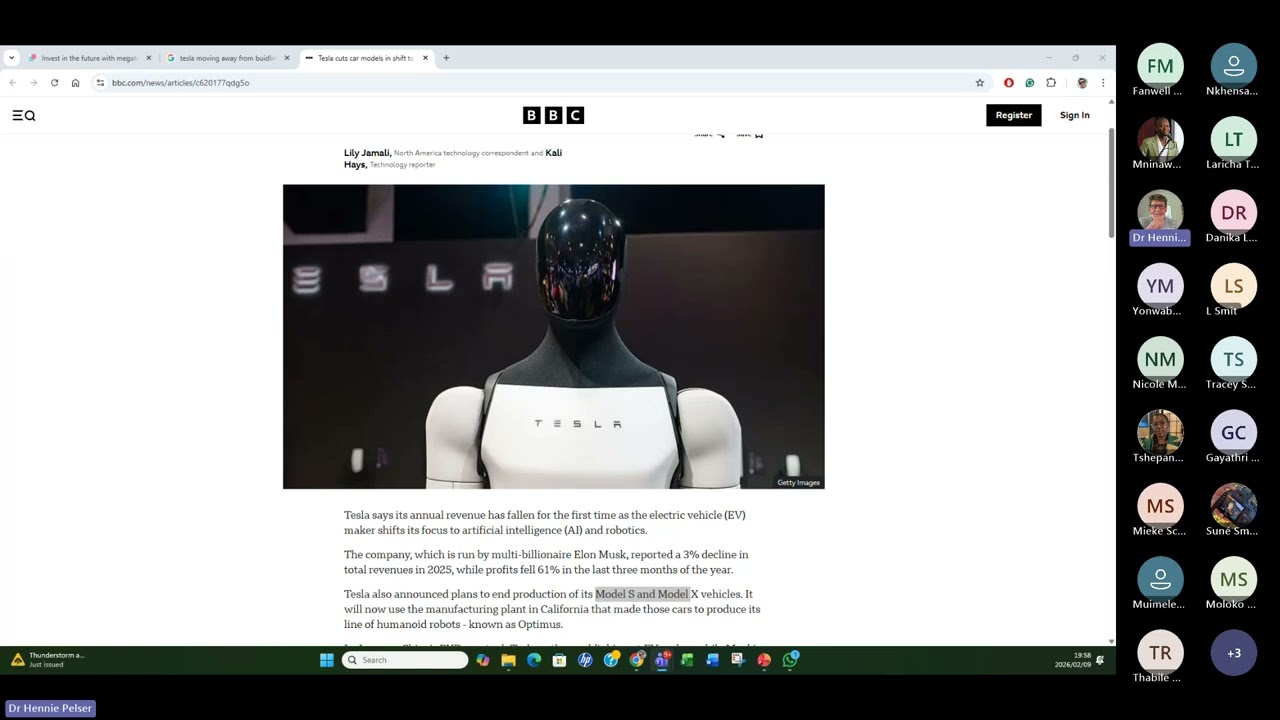
Task: Select participant Tshepan's photo avatar
Action: 1160,432
